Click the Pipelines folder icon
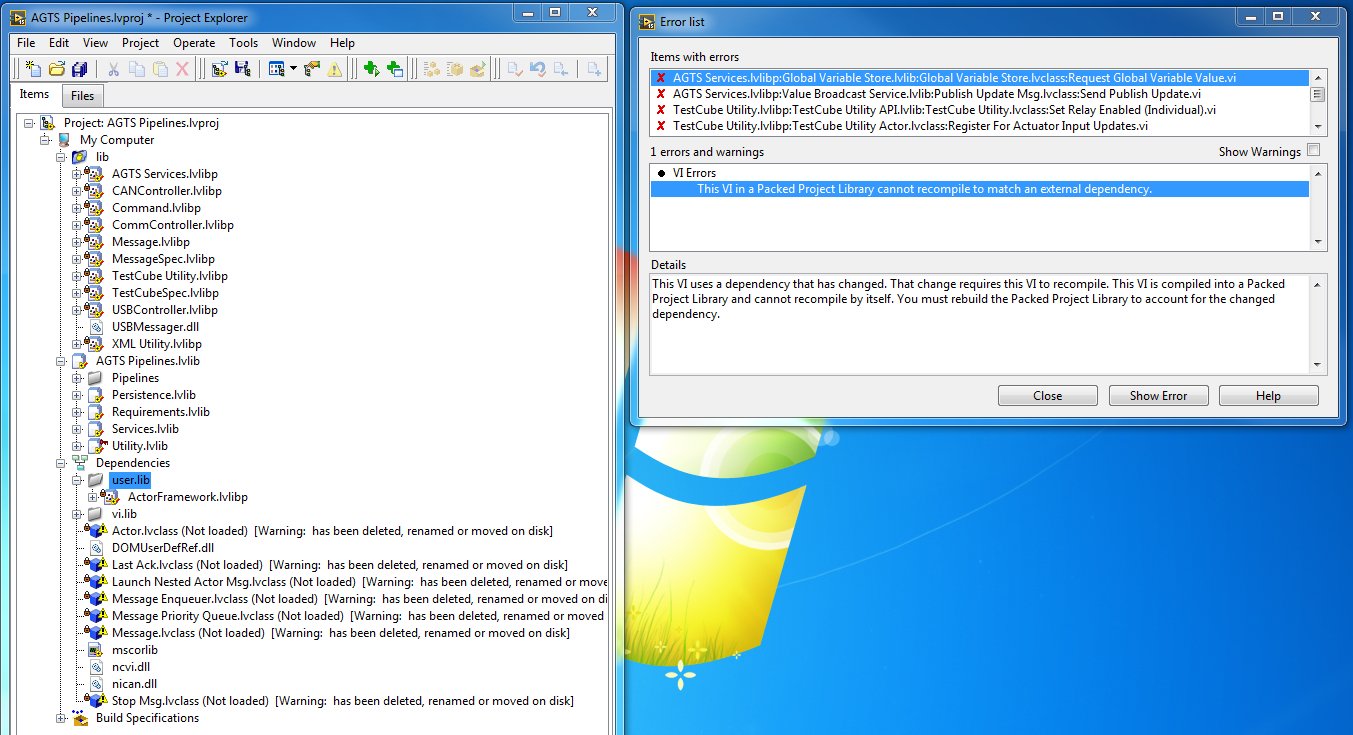Screen dimensions: 1353x735 95,378
